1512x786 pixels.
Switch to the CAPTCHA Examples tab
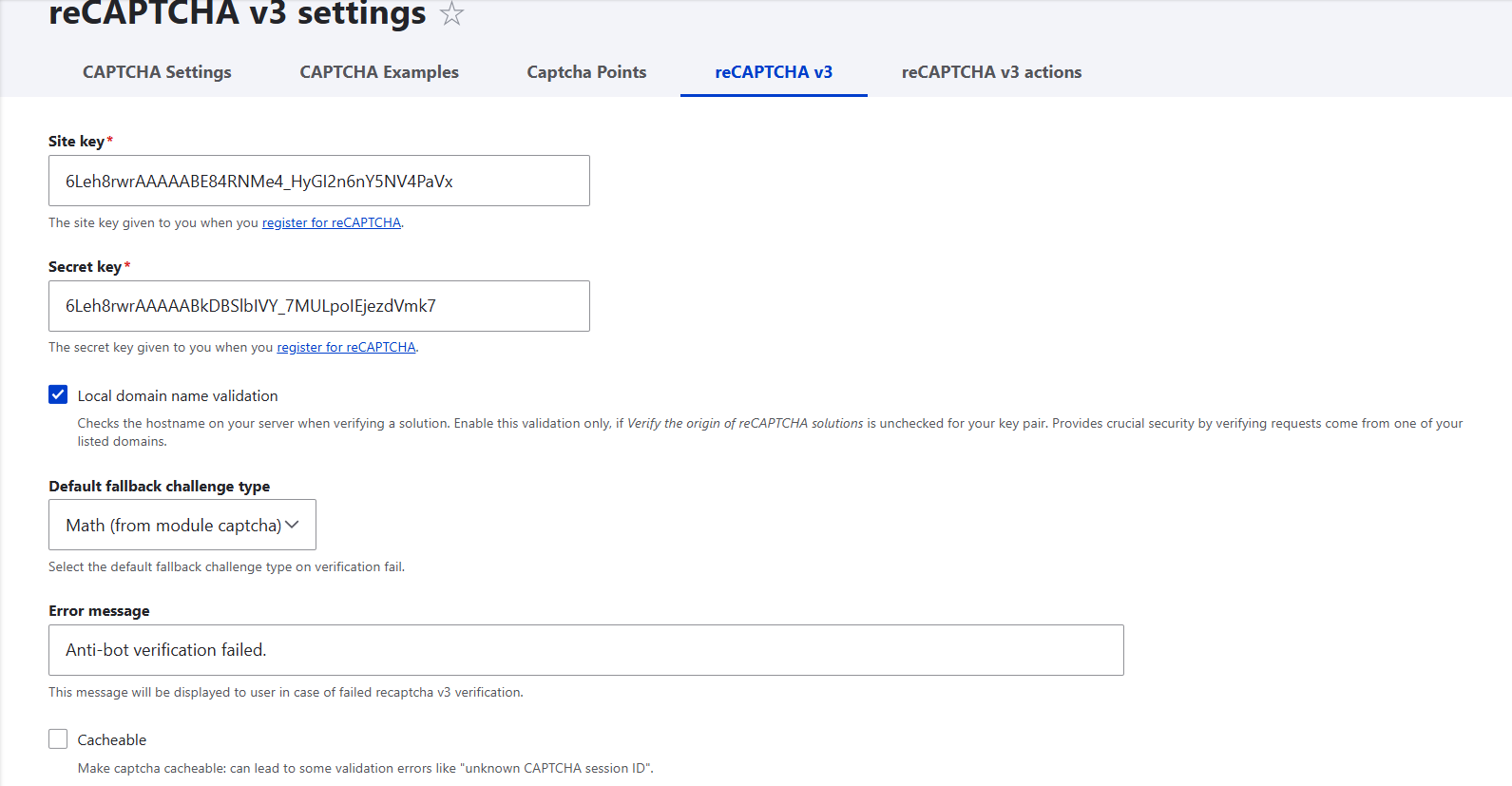pyautogui.click(x=379, y=72)
